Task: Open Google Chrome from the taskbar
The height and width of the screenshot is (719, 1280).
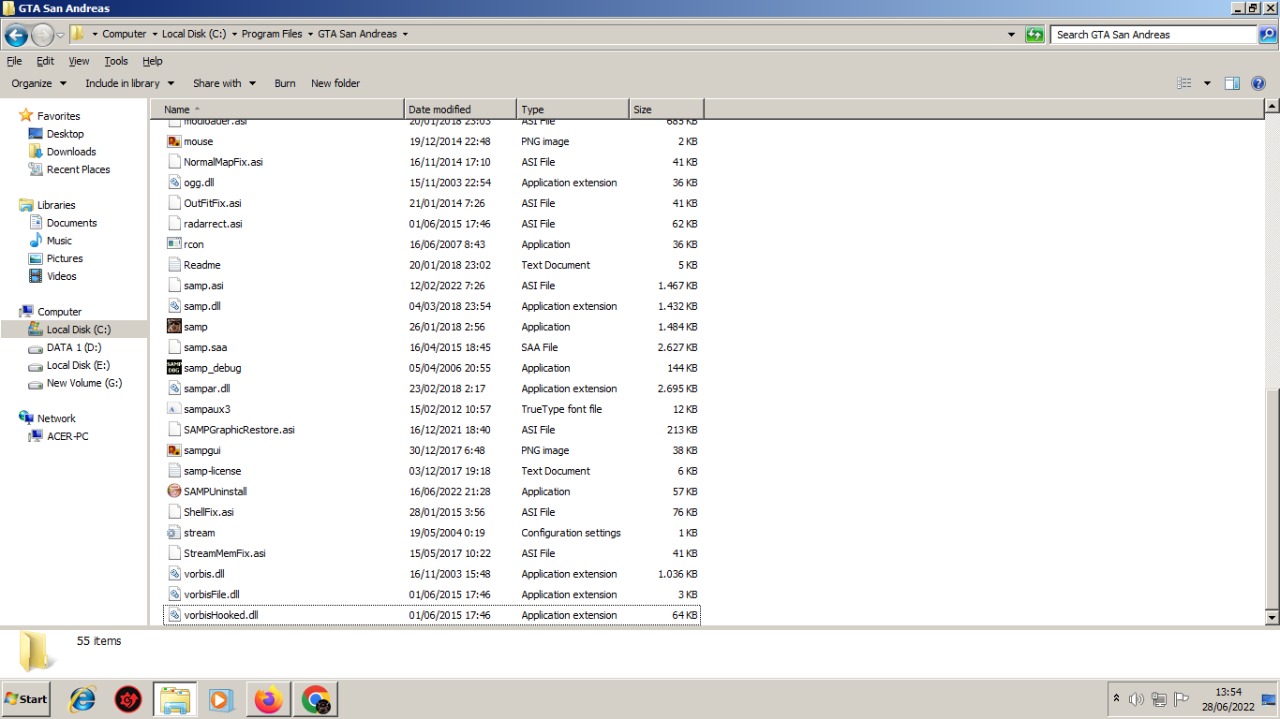Action: [315, 700]
